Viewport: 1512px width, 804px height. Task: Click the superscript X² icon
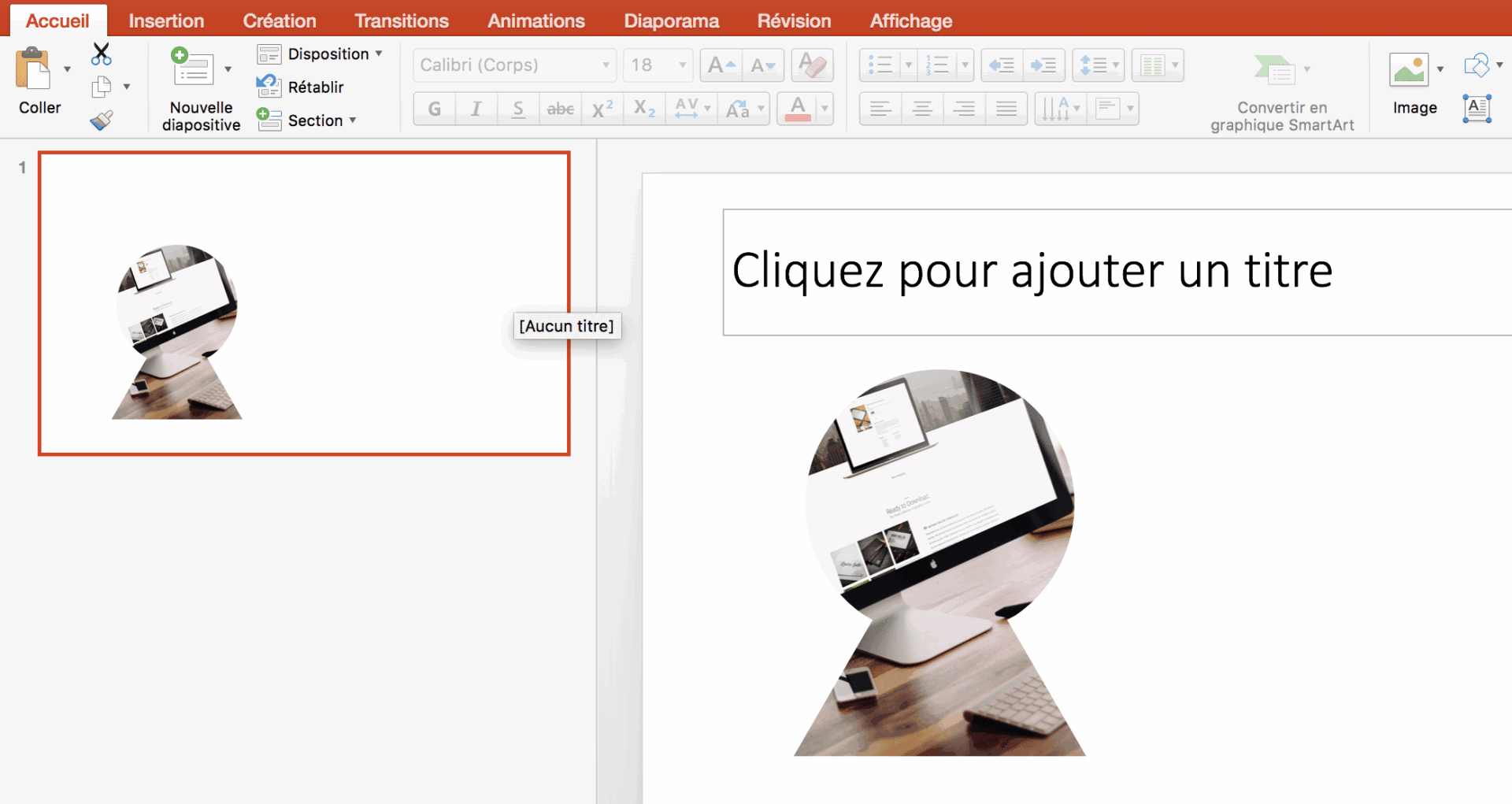(602, 109)
